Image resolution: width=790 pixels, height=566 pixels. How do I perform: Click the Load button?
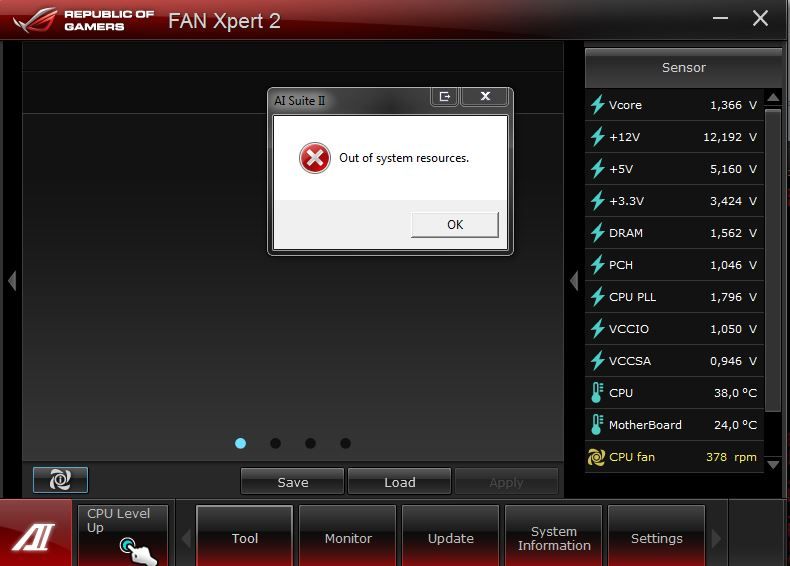point(400,482)
